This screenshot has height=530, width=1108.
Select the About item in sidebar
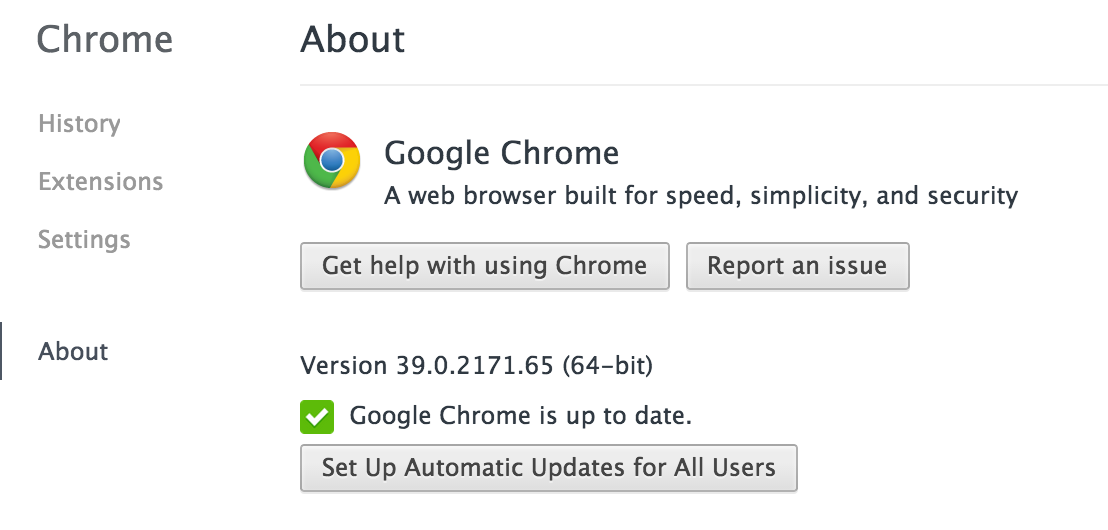pos(73,352)
